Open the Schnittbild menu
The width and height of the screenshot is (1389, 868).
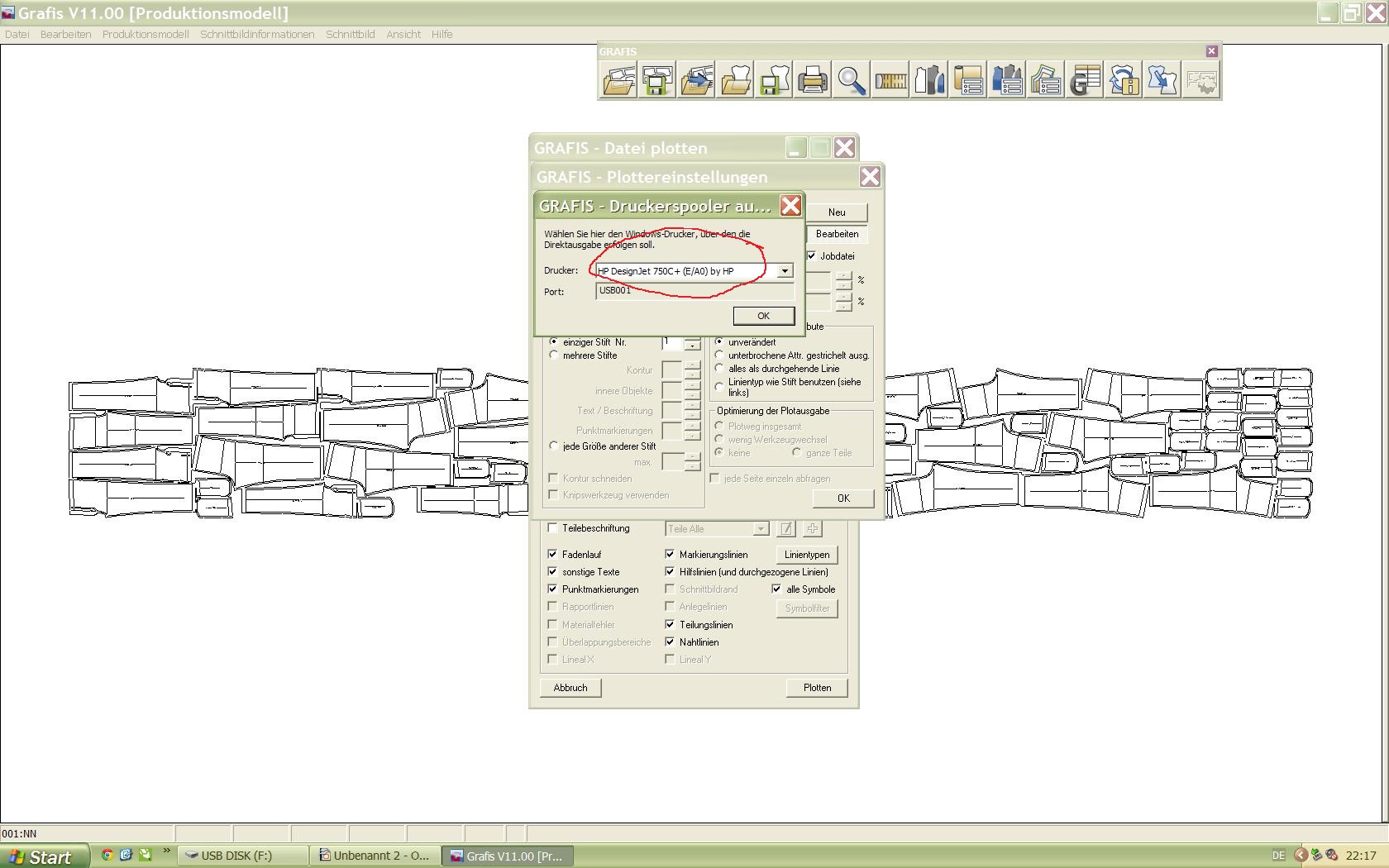(350, 35)
